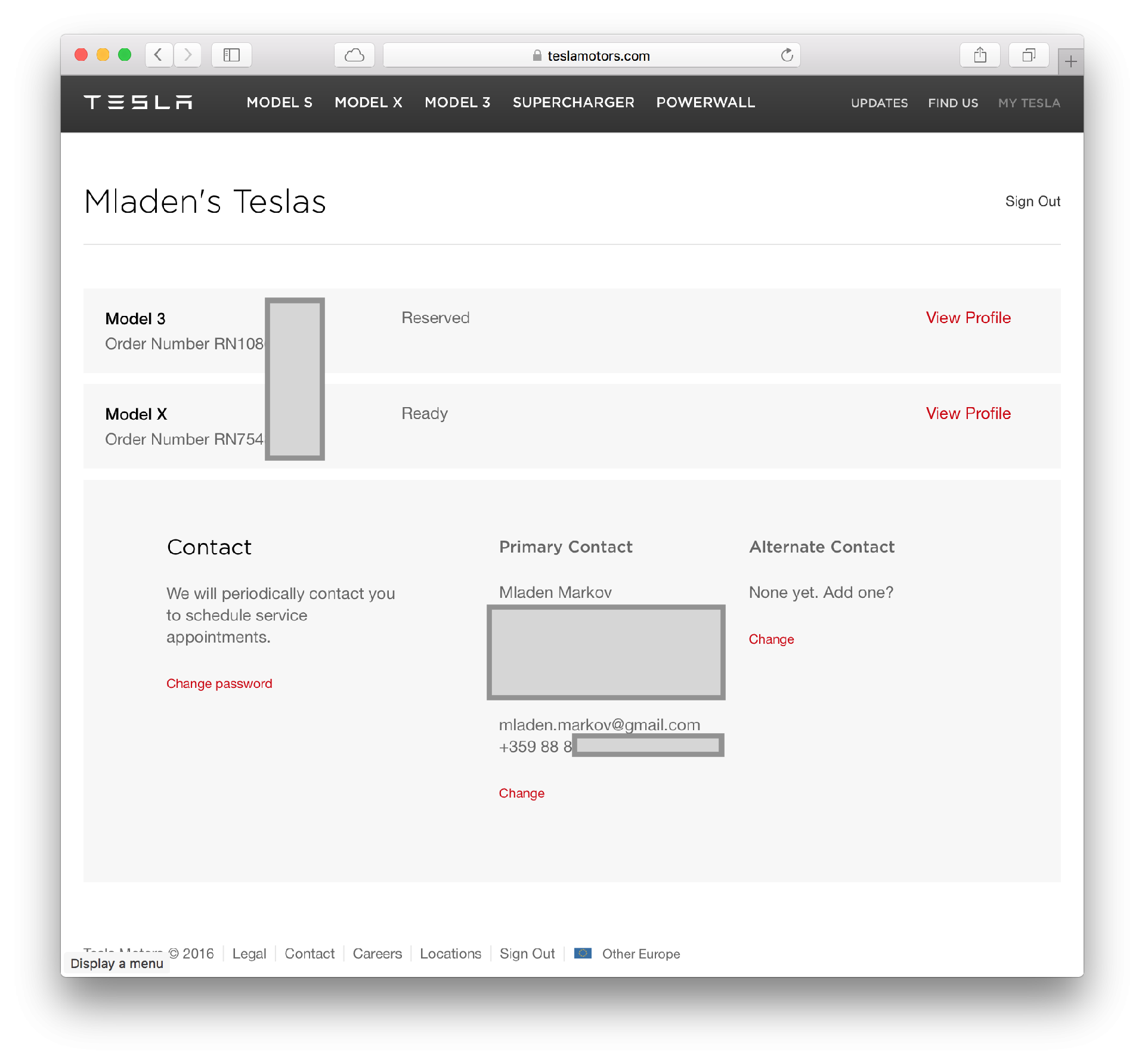This screenshot has height=1064, width=1145.
Task: Click the 'None yet. Add one?' text
Action: tap(821, 593)
